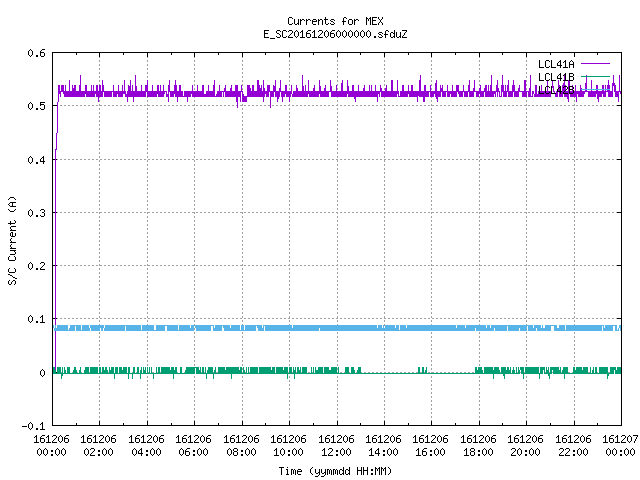
Task: Click the 0.1 y-axis tick value
Action: [36, 319]
